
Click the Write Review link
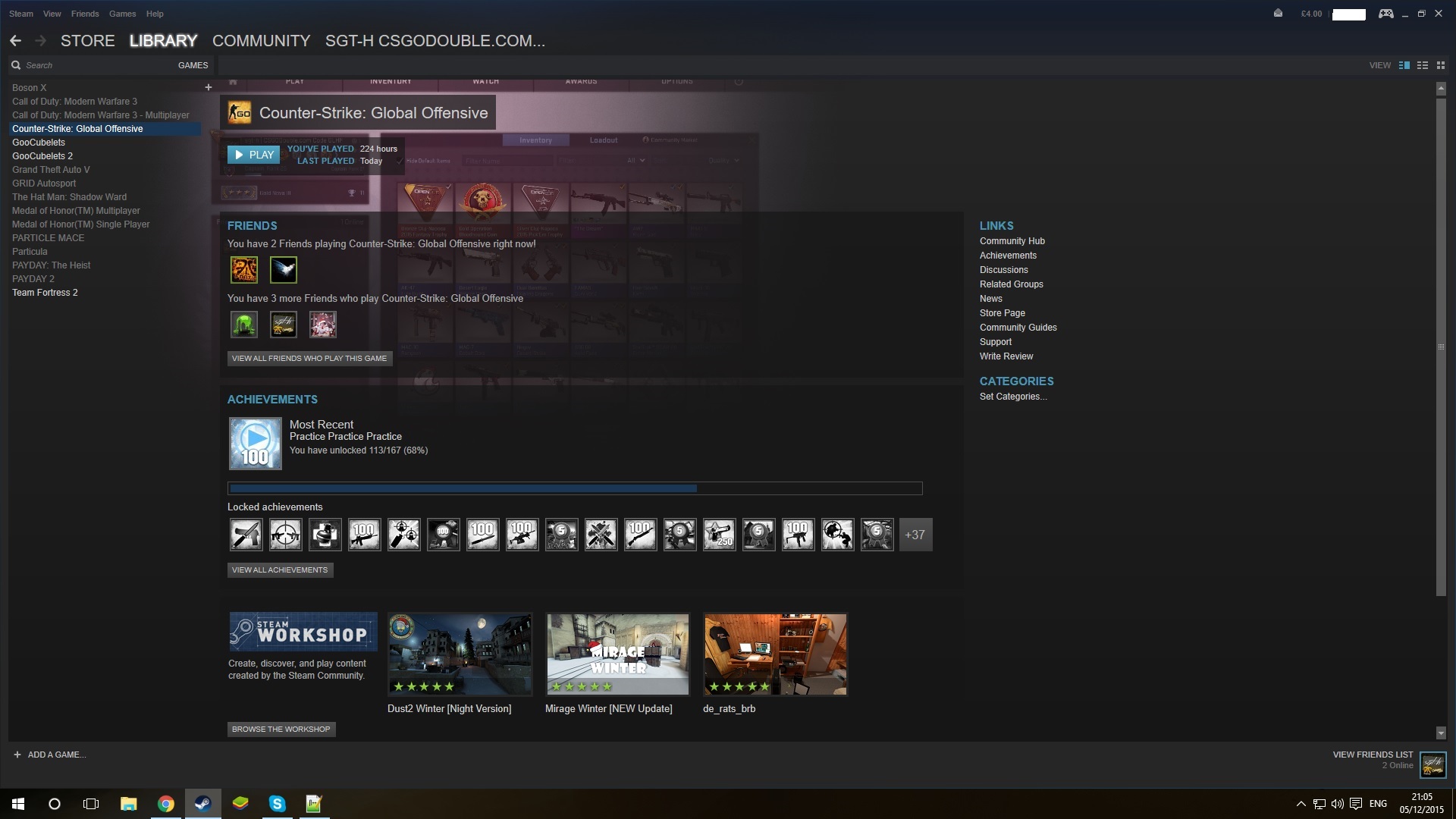(1006, 356)
